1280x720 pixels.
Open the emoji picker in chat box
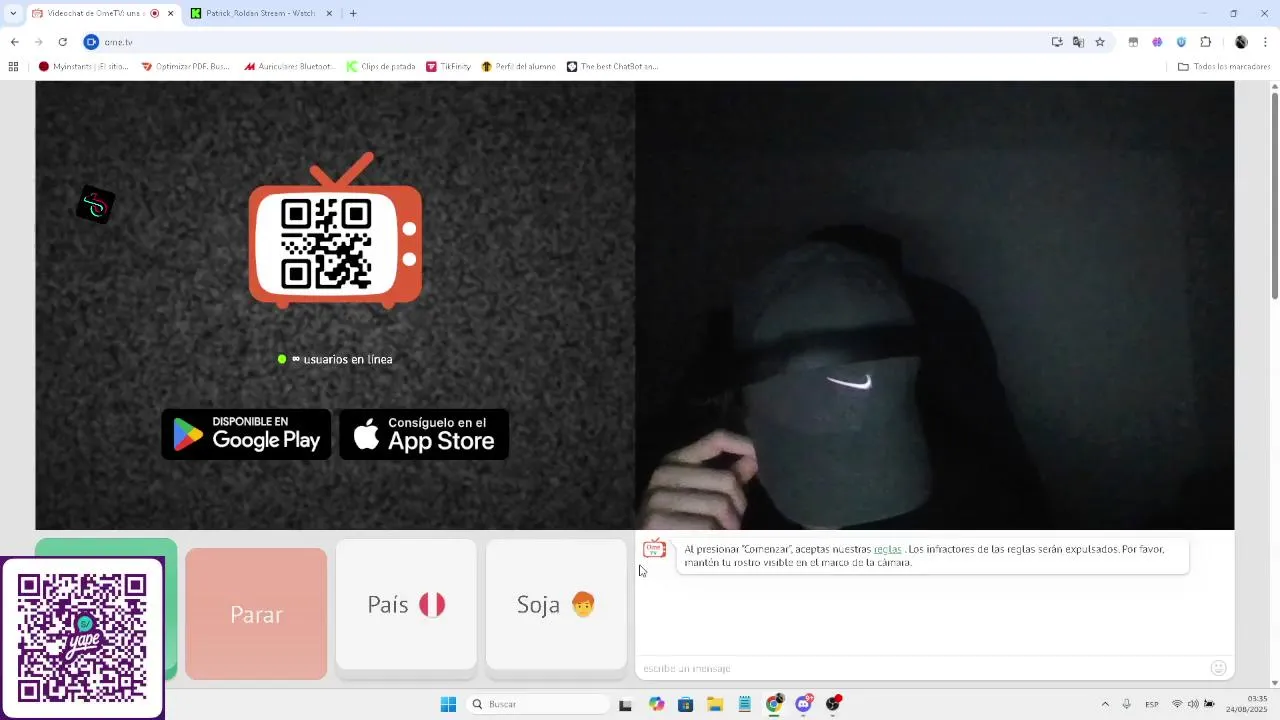coord(1218,668)
